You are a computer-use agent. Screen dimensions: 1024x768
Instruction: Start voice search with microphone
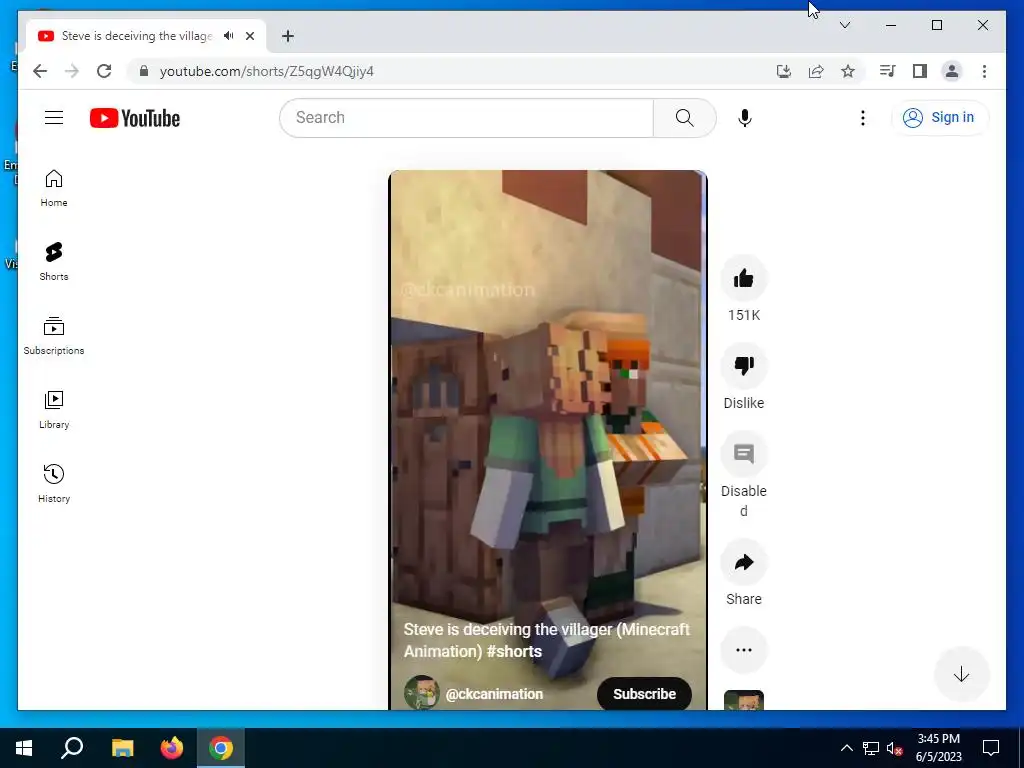(x=744, y=118)
